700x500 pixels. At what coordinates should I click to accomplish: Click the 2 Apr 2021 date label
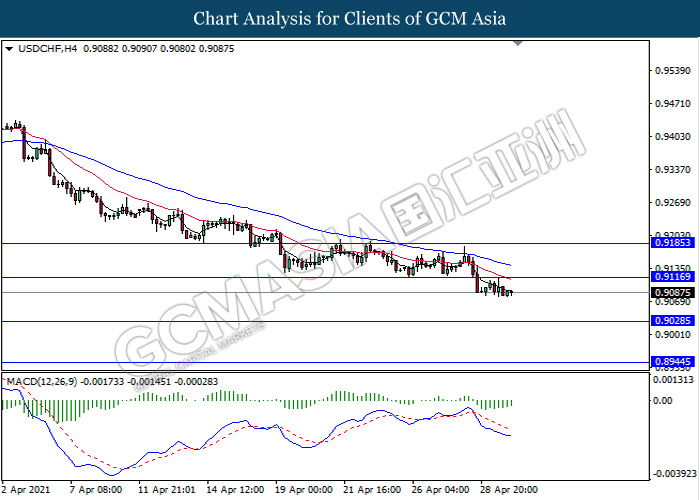point(25,490)
